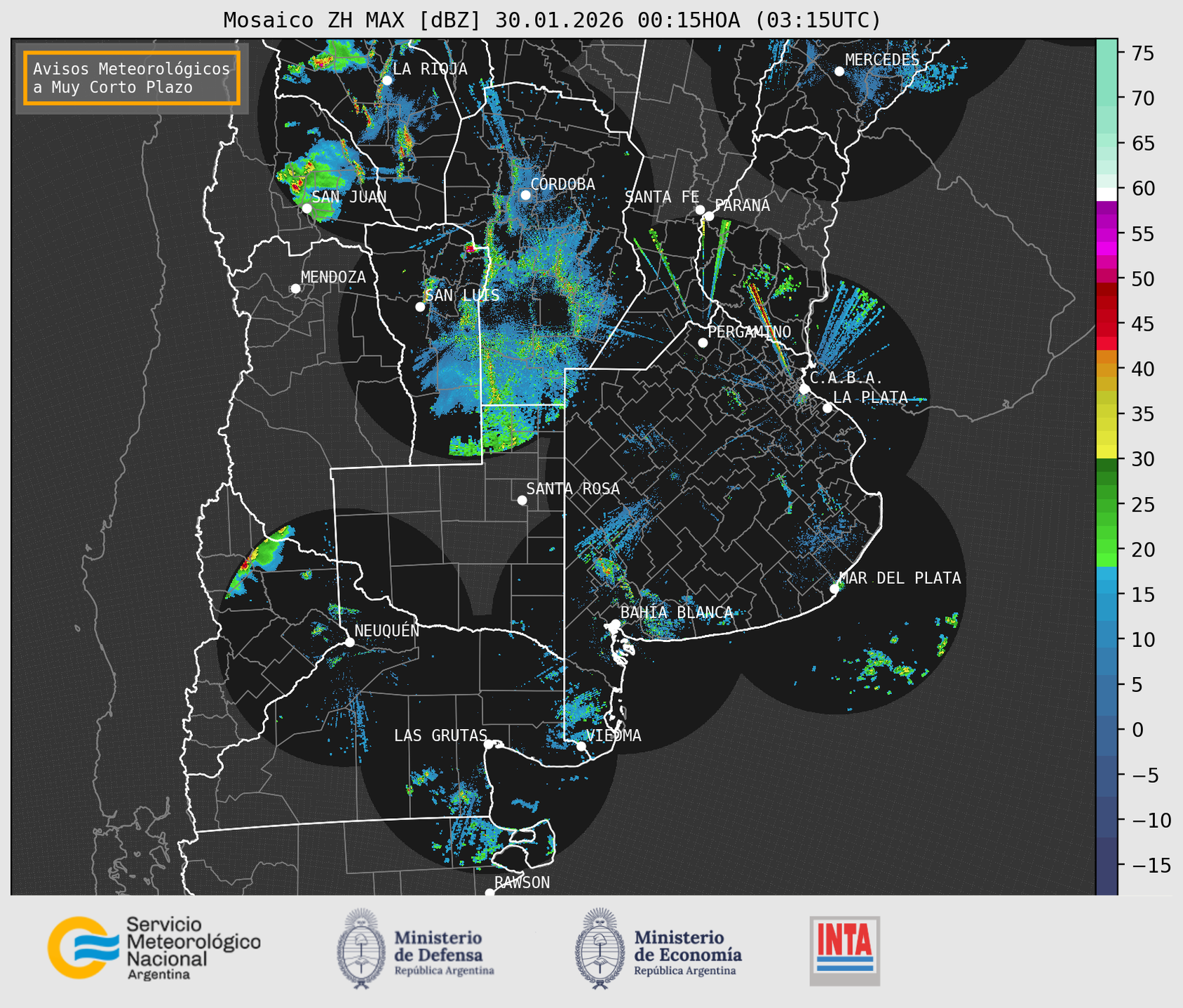The image size is (1183, 1008).
Task: Select the BAHIA BLANCA marker dot
Action: (615, 624)
